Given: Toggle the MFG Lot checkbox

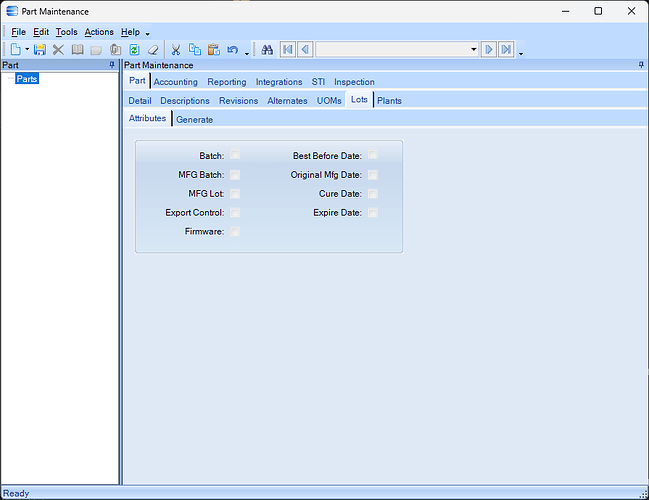Looking at the screenshot, I should pos(235,194).
